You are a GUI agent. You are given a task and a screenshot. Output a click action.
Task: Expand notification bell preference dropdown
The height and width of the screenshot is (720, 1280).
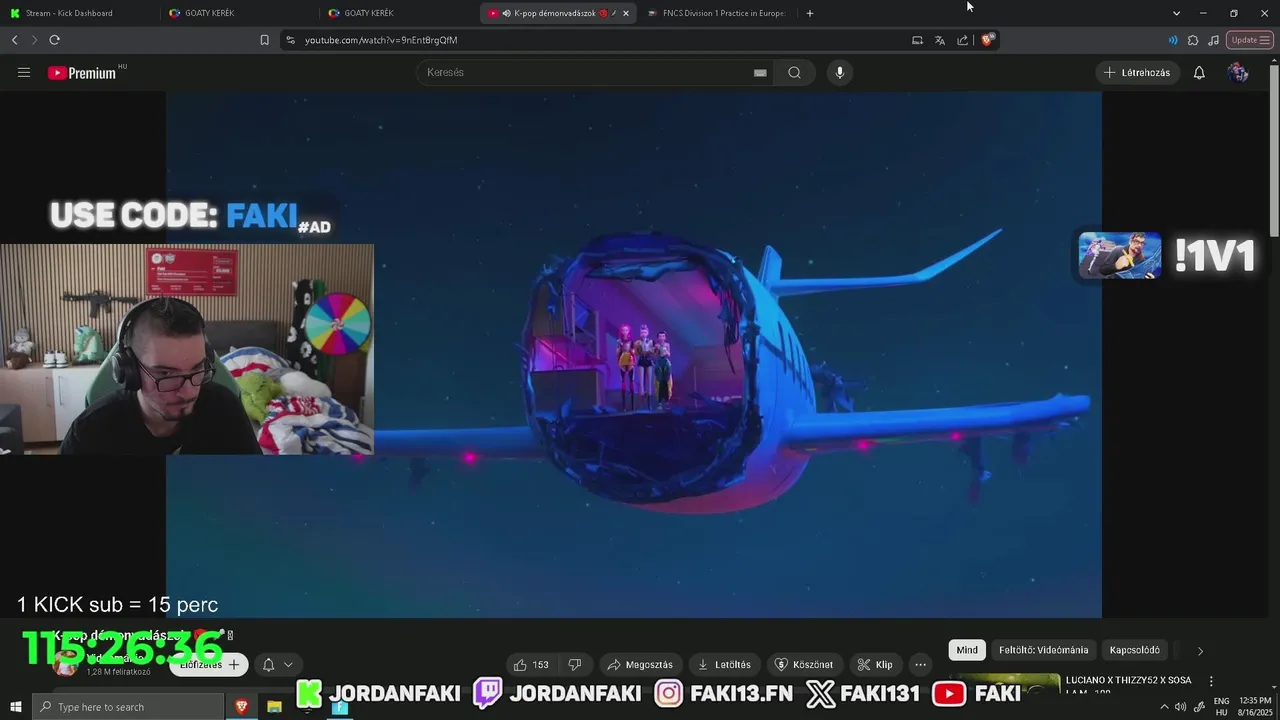277,664
